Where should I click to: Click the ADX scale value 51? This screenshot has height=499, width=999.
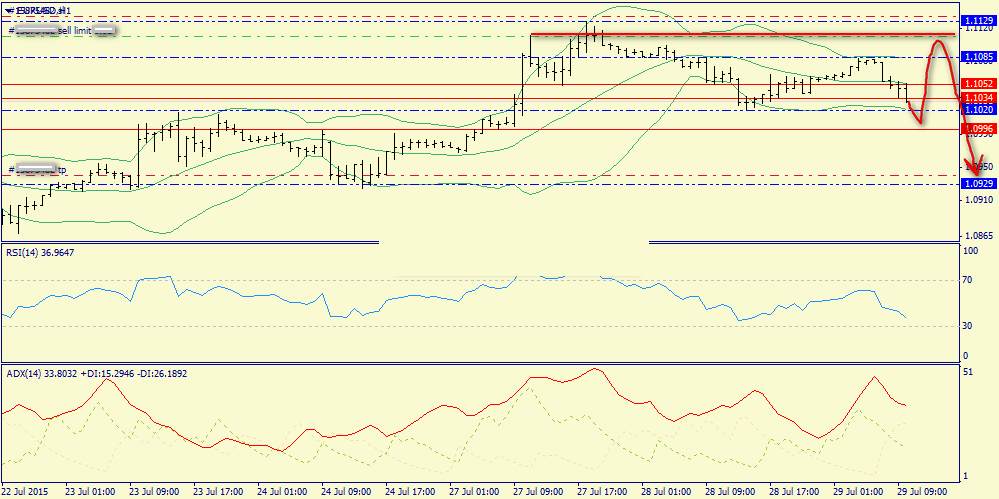(x=968, y=372)
